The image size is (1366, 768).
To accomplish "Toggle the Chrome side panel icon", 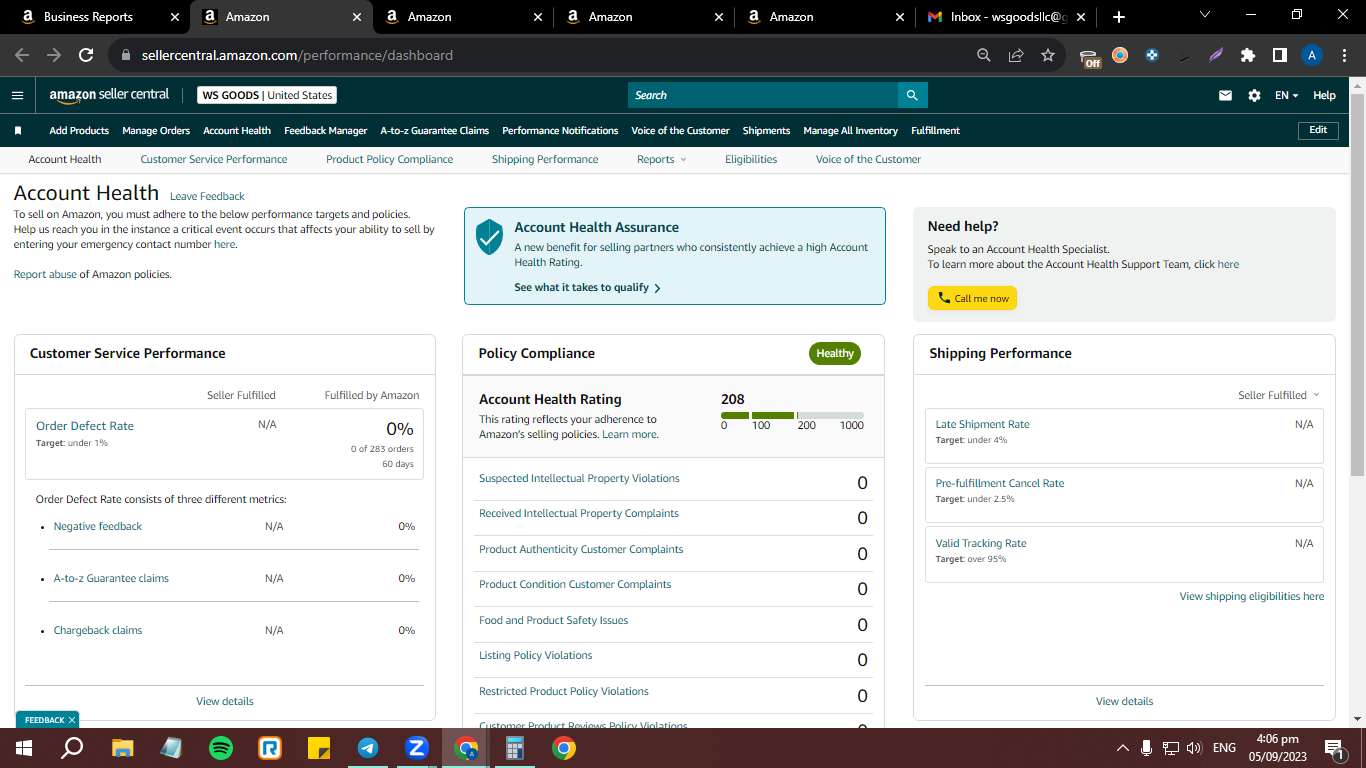I will point(1280,56).
